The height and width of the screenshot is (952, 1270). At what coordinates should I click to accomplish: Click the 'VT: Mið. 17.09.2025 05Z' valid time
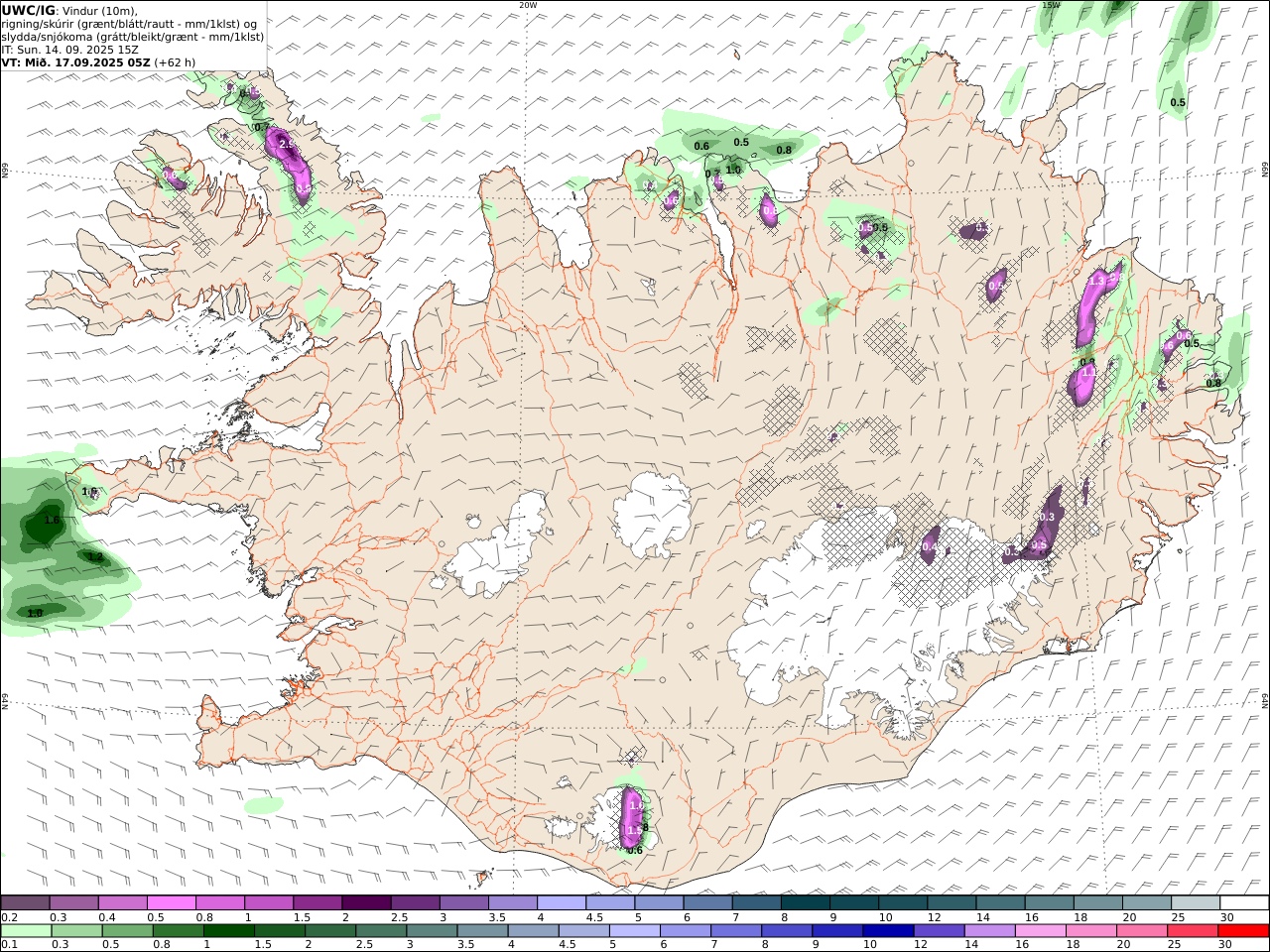pyautogui.click(x=76, y=62)
